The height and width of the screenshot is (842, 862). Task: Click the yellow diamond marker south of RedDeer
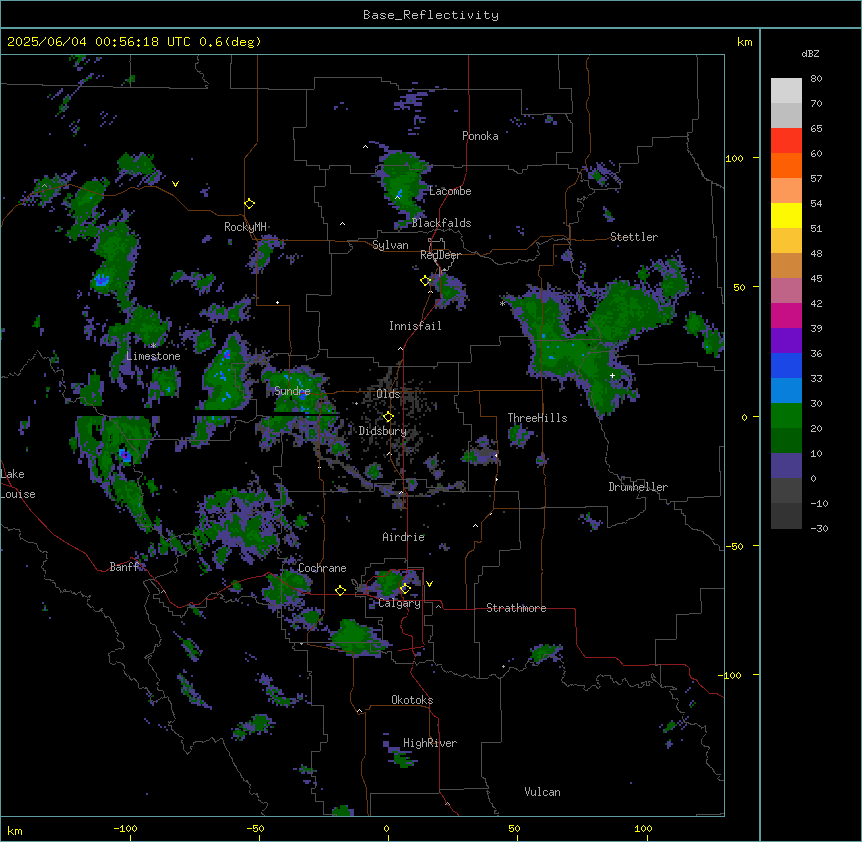(426, 281)
